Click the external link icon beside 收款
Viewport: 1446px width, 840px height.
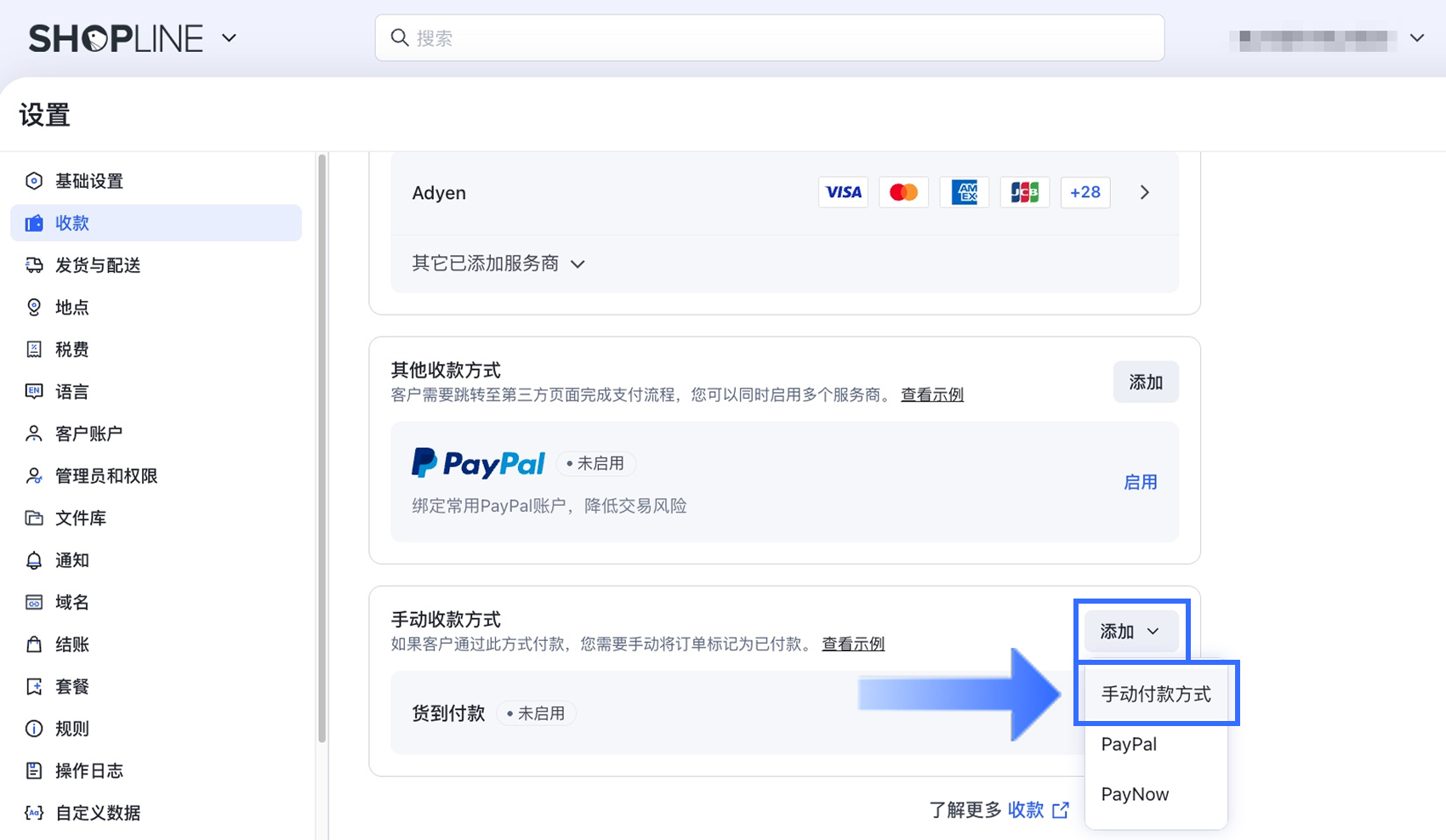click(1061, 810)
